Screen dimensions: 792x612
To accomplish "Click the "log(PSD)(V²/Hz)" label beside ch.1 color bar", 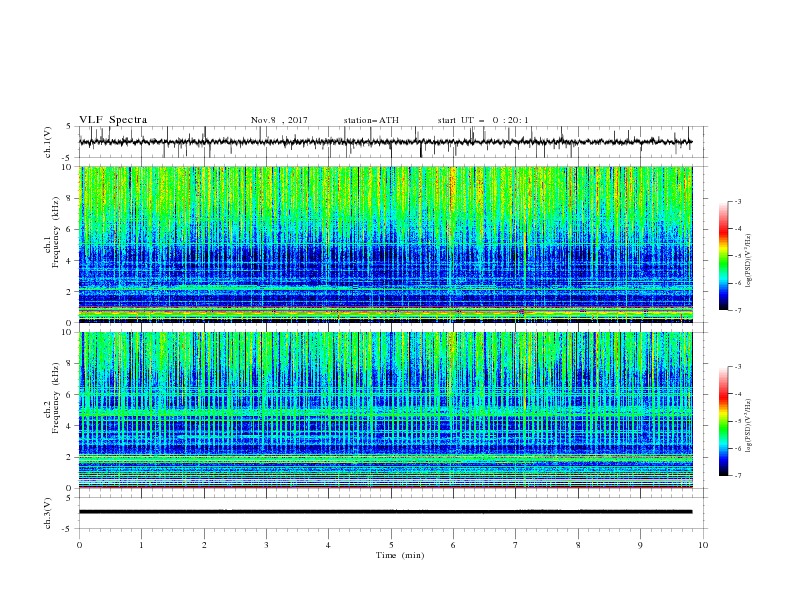I will pyautogui.click(x=749, y=261).
